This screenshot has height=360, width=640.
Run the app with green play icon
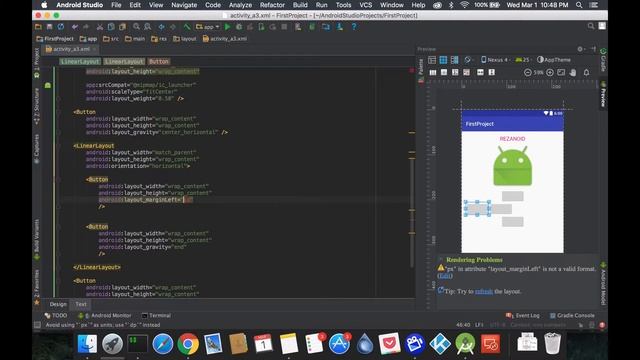click(x=228, y=27)
